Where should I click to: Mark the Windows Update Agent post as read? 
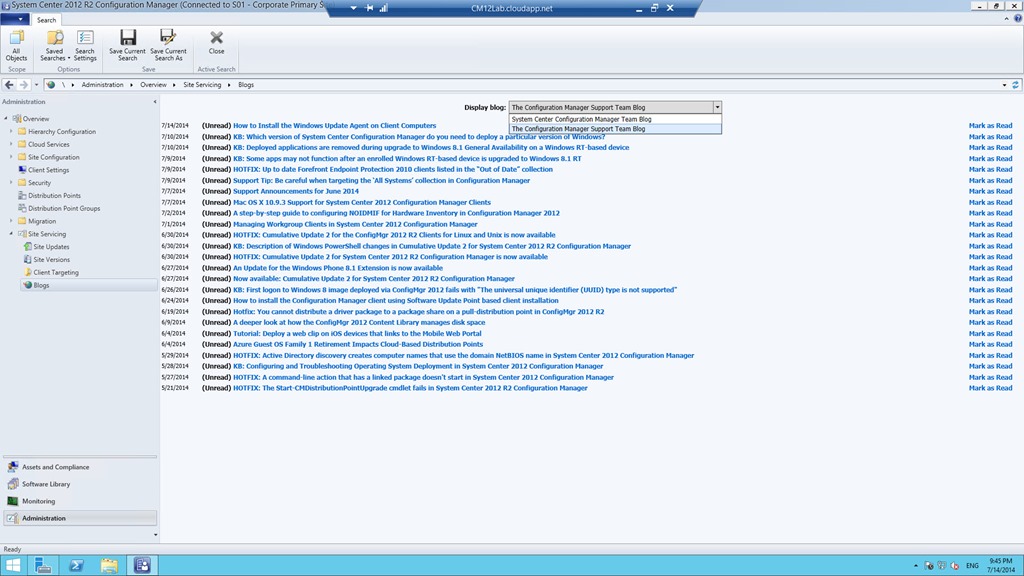coord(990,126)
